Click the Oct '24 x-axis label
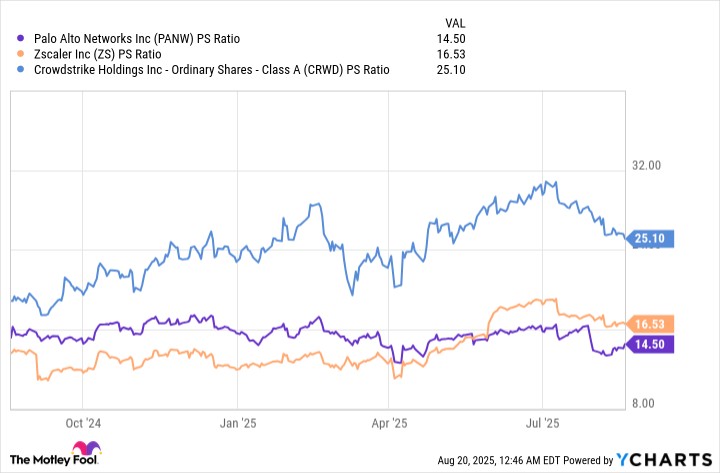The width and height of the screenshot is (720, 473). 87,423
